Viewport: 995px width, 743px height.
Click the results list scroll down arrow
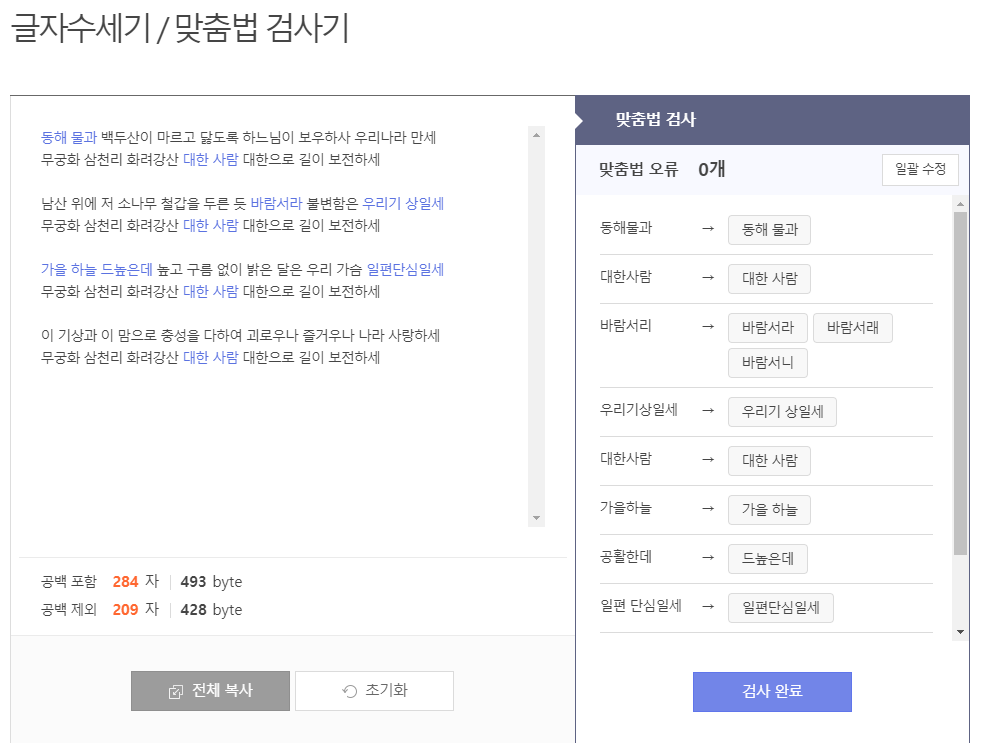coord(960,632)
